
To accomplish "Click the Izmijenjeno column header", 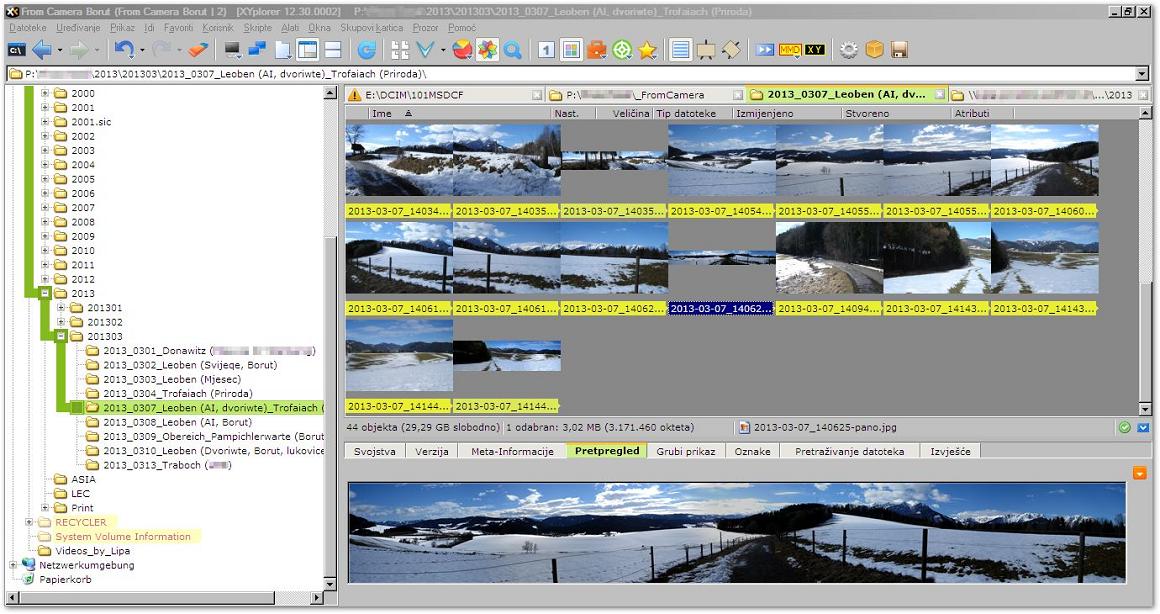I will pos(764,114).
